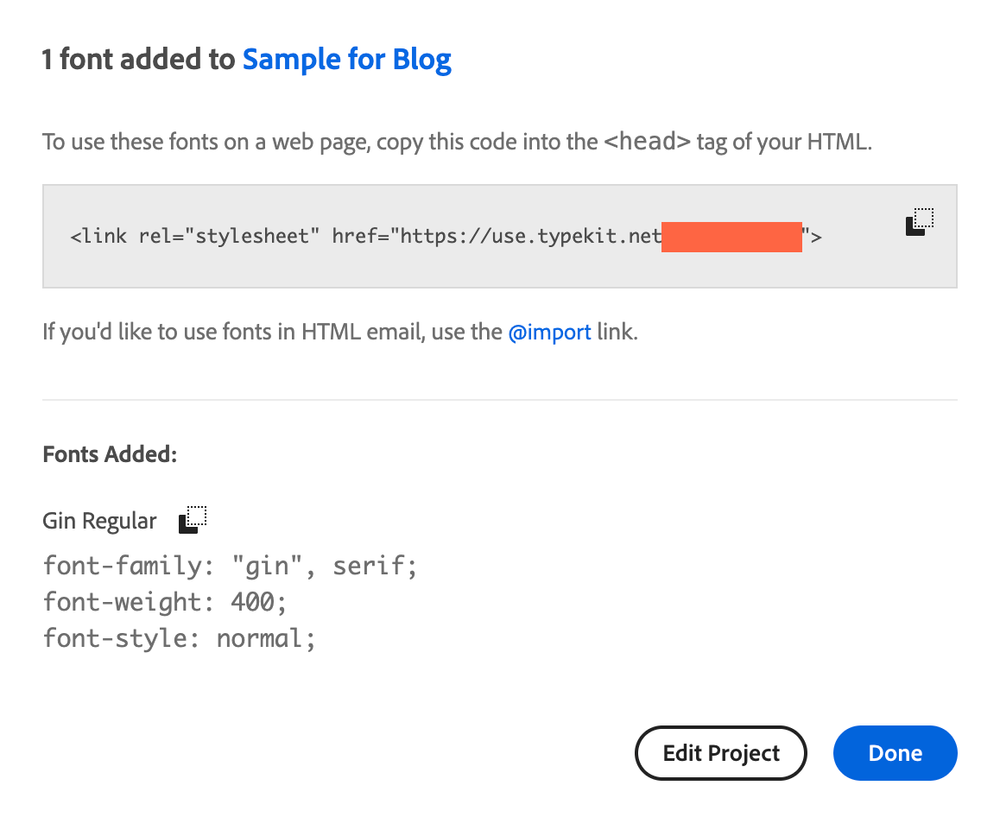
Task: Click the font-family "gin", serif line
Action: click(x=229, y=566)
